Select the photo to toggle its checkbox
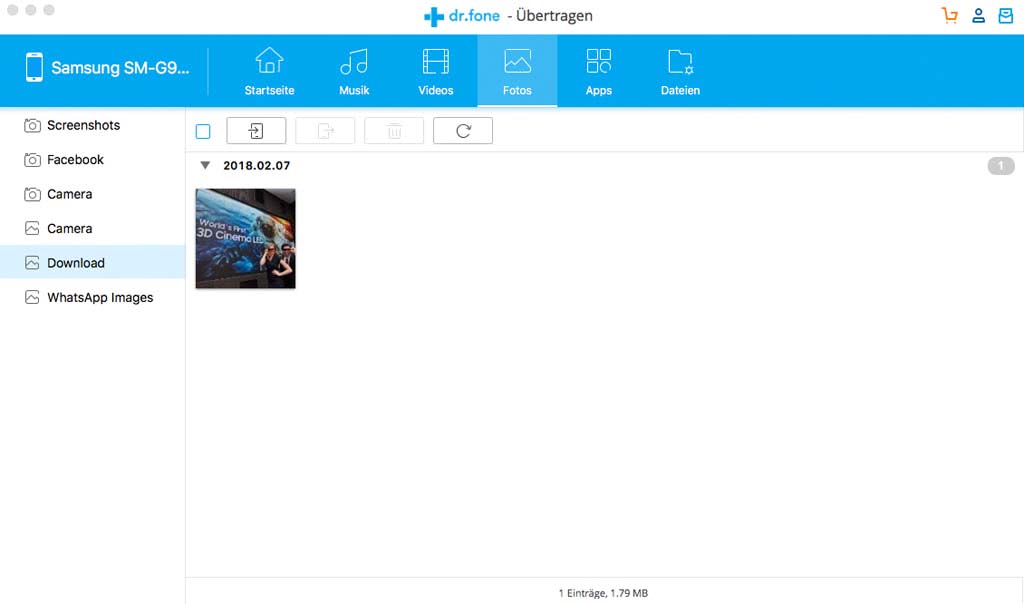Image resolution: width=1024 pixels, height=604 pixels. point(245,238)
